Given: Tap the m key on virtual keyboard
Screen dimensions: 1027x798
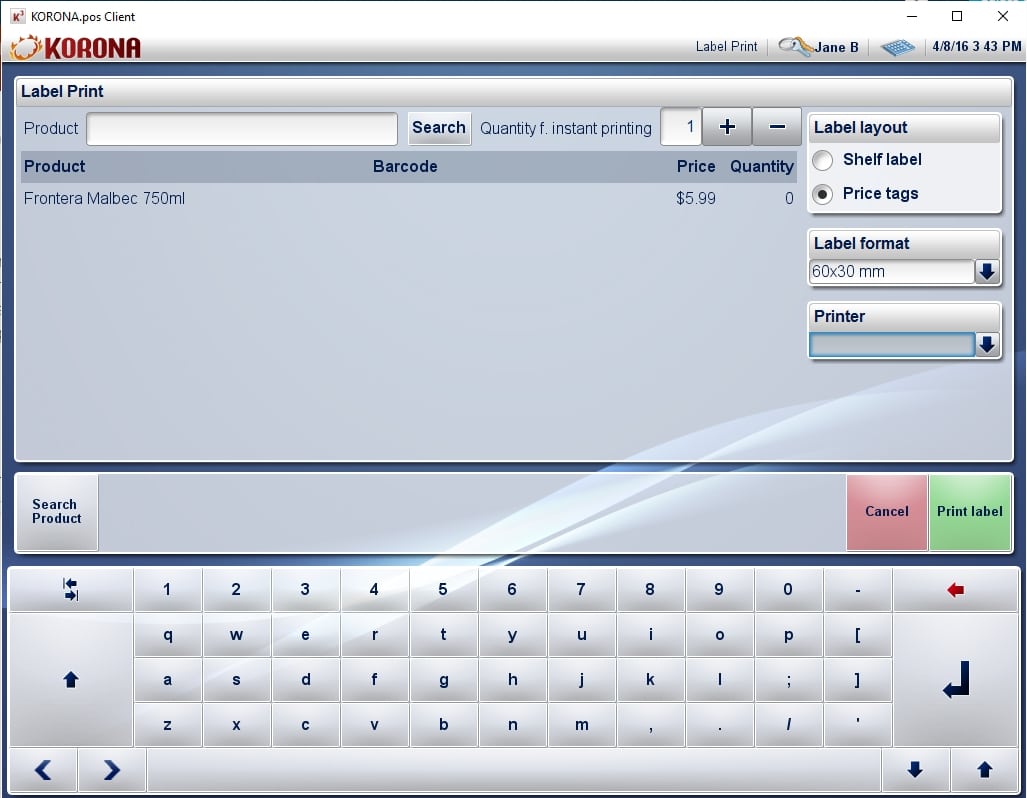Looking at the screenshot, I should (582, 725).
